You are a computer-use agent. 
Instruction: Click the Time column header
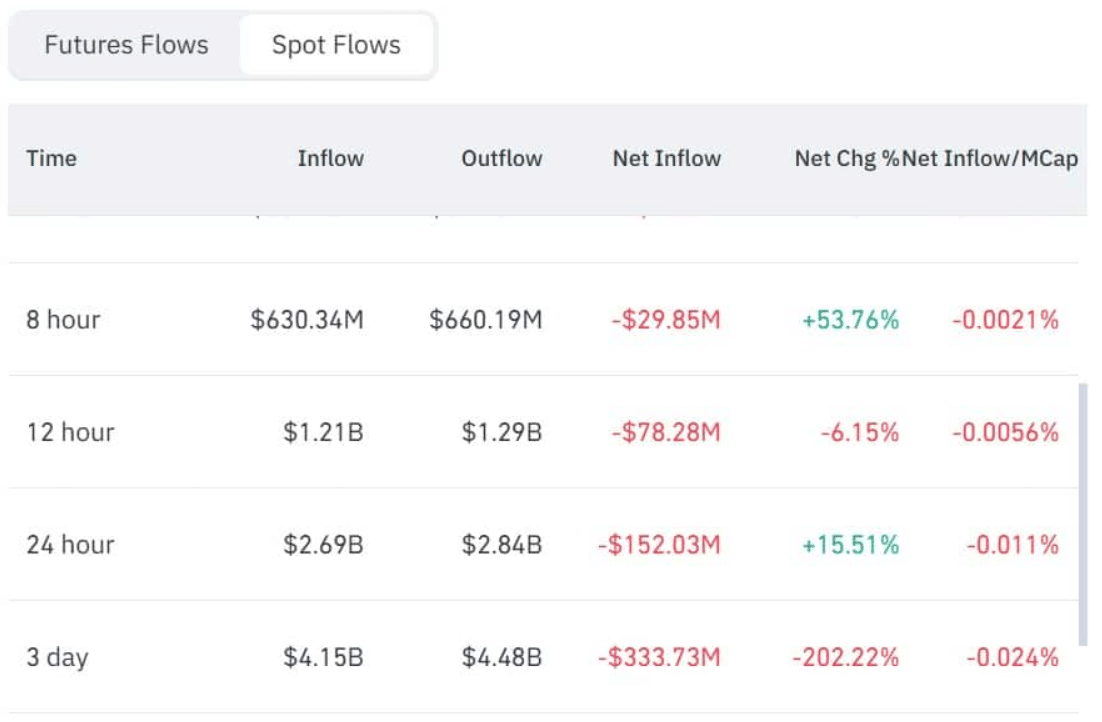click(x=51, y=158)
